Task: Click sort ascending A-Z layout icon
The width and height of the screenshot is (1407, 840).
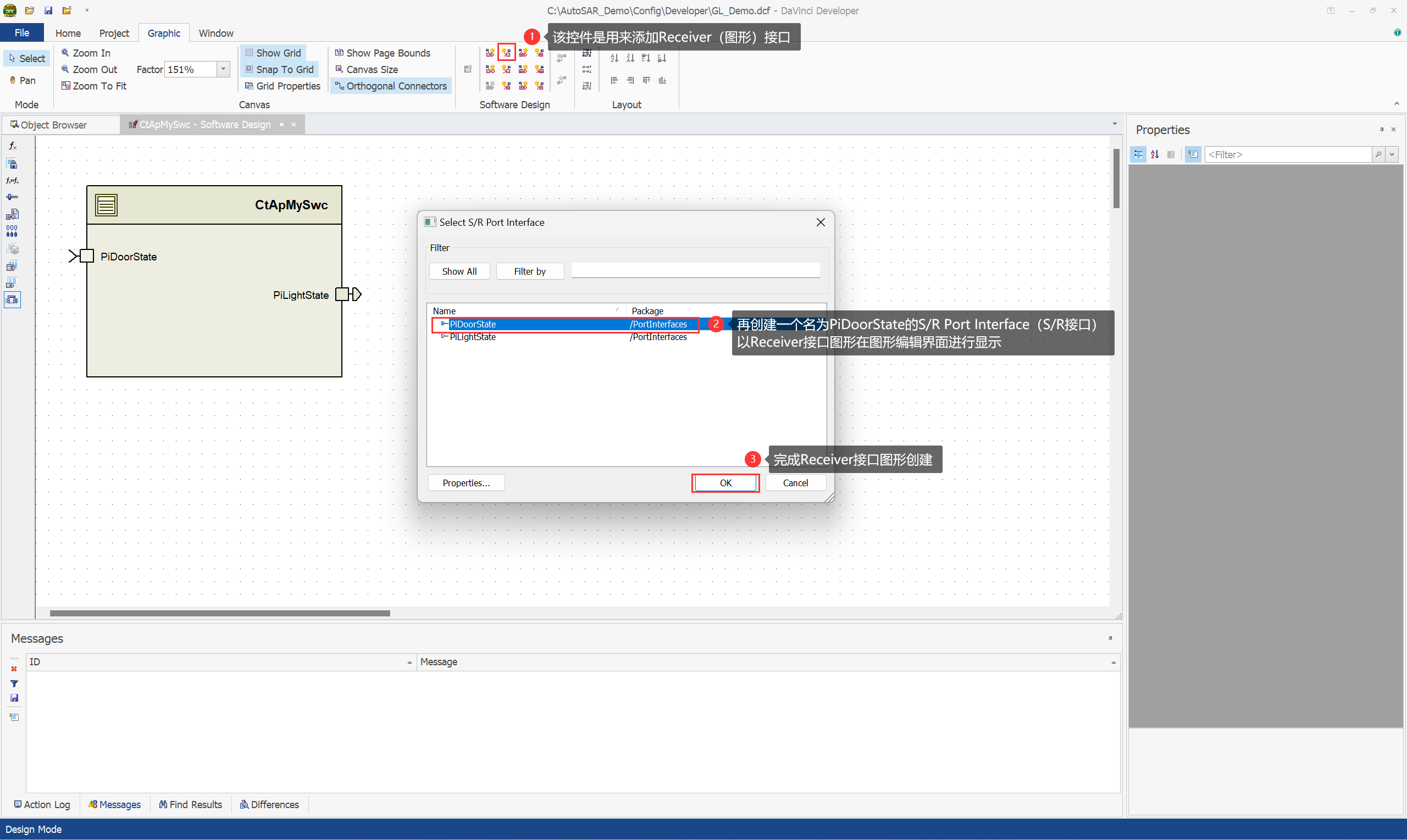Action: tap(614, 58)
